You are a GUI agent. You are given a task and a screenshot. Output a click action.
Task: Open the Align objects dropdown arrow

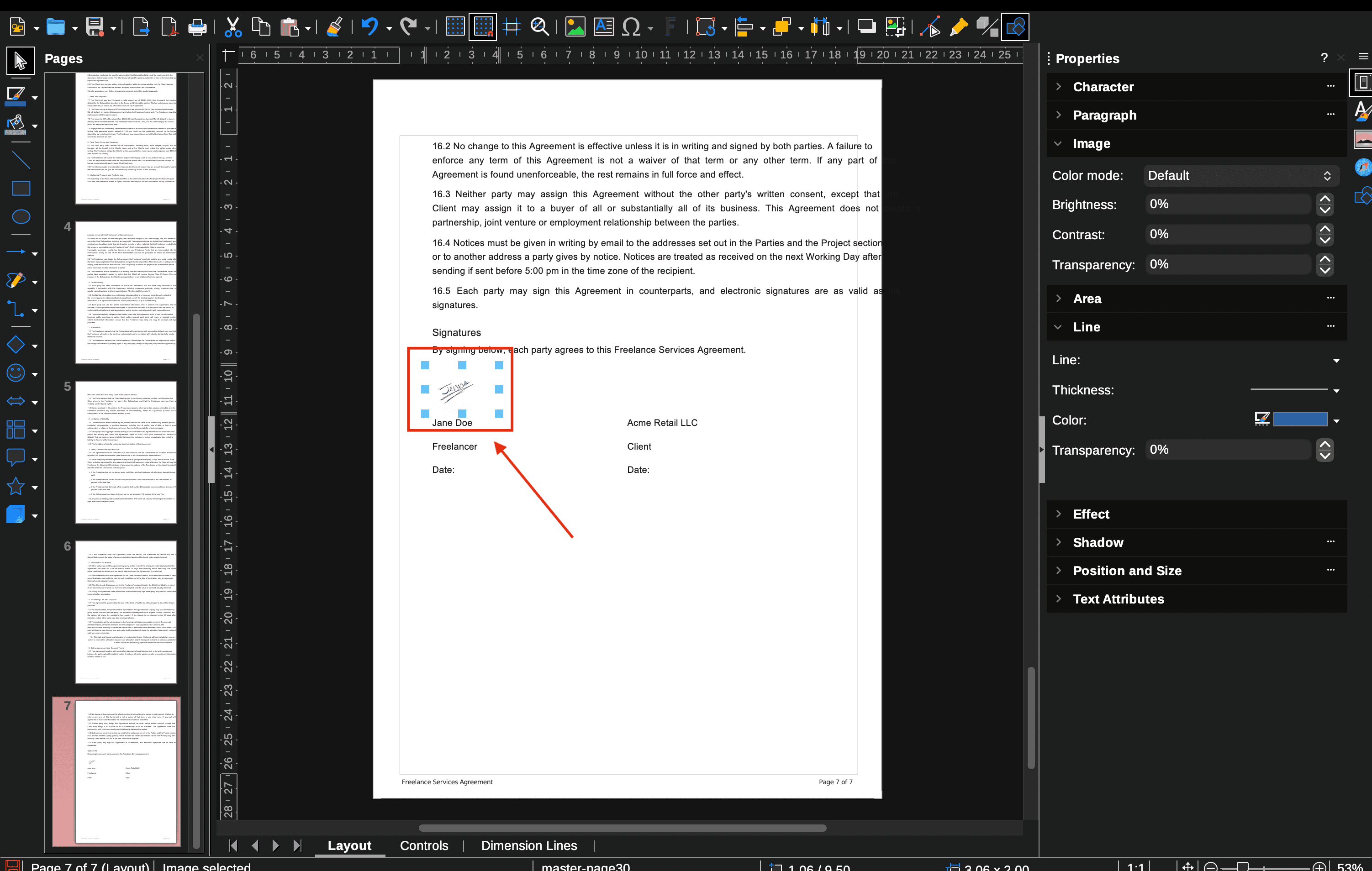pos(763,28)
